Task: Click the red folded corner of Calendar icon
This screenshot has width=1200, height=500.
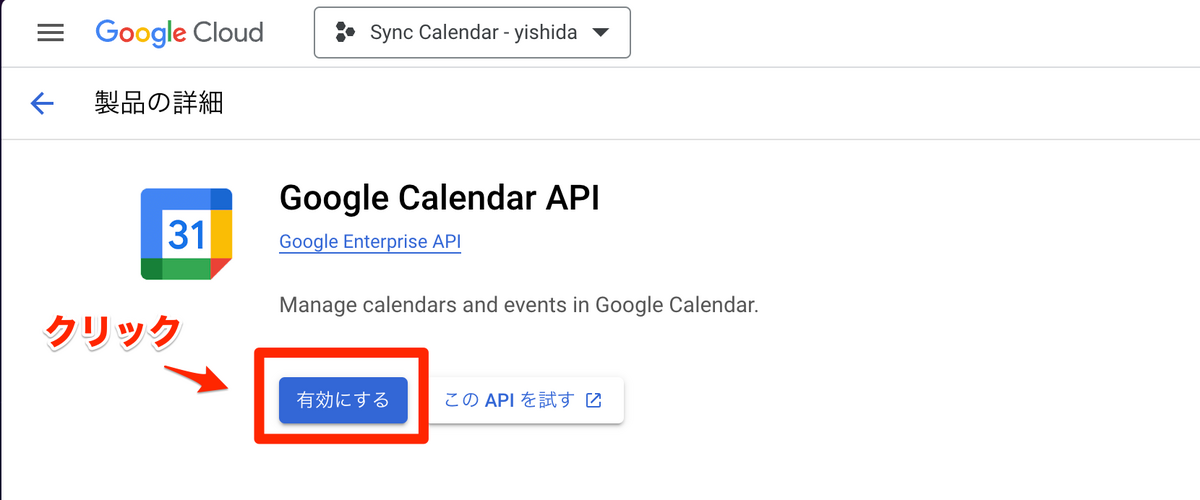Action: coord(223,269)
